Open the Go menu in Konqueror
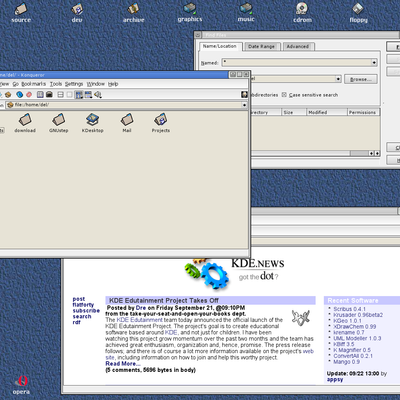Viewport: 400px width, 400px height. point(16,84)
